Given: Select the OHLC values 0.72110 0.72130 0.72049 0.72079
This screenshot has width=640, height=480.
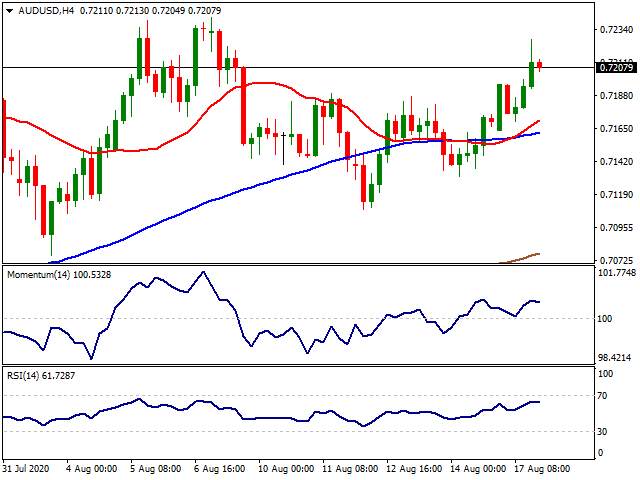Looking at the screenshot, I should pos(150,11).
